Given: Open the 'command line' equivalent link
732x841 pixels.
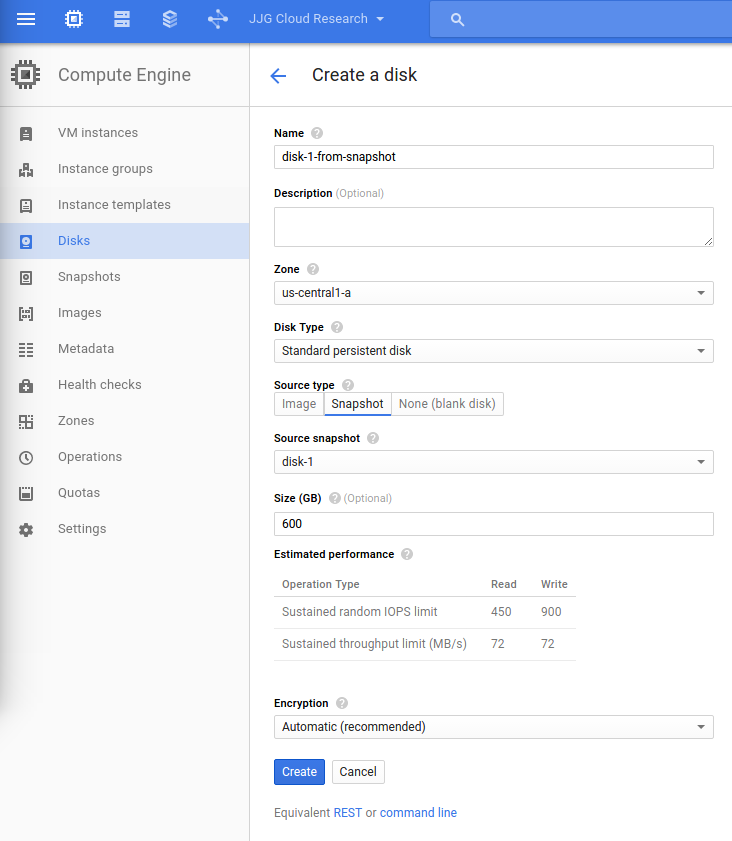Looking at the screenshot, I should (x=418, y=812).
